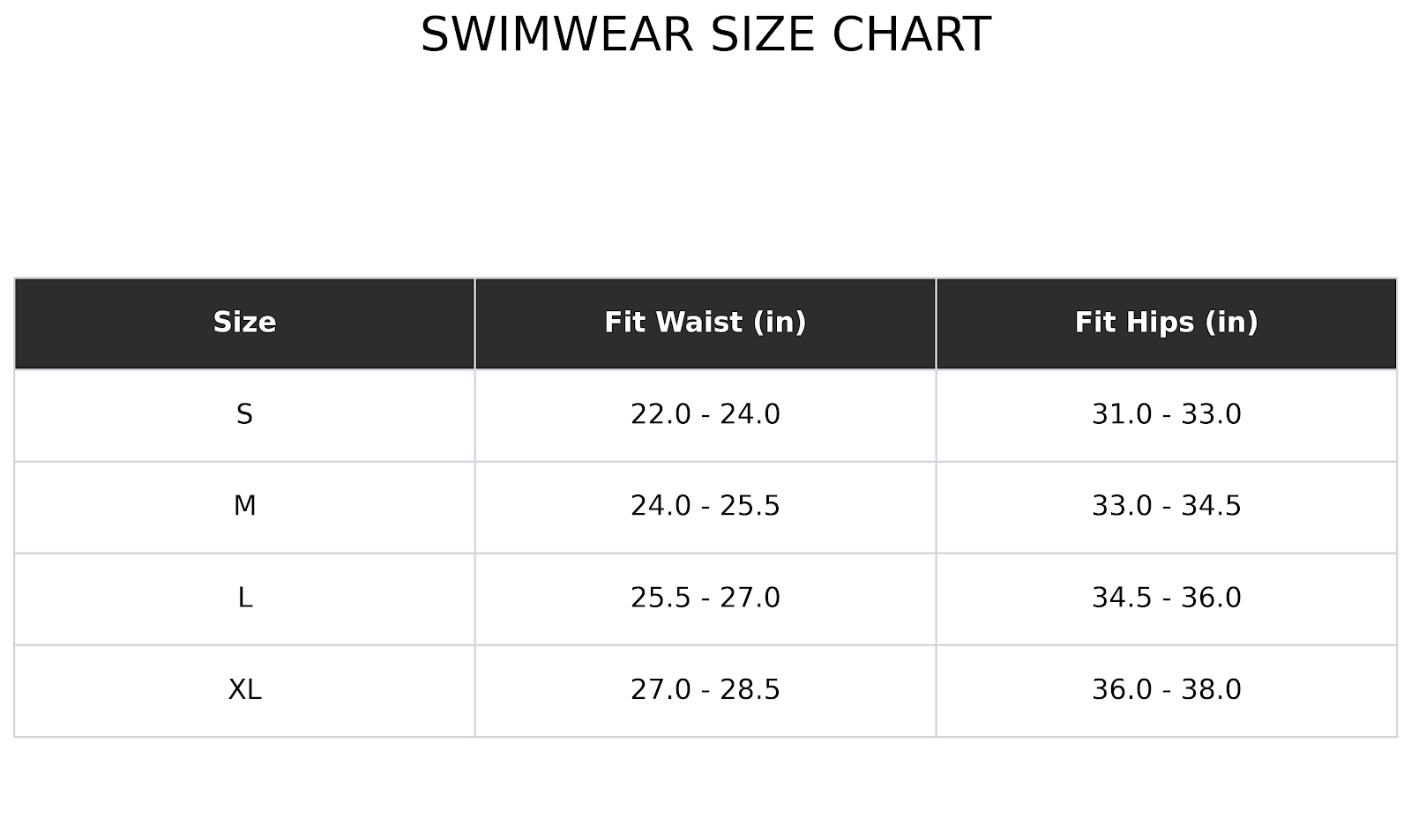Image resolution: width=1411 pixels, height=840 pixels.
Task: Click hips value 33.0 - 34.5
Action: (x=1166, y=506)
